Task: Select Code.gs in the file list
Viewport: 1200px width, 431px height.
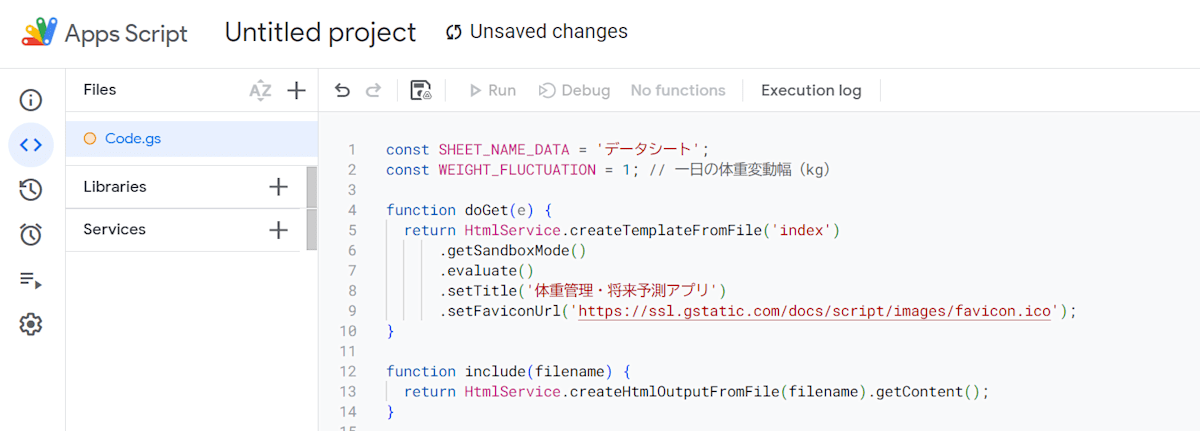Action: (x=133, y=139)
